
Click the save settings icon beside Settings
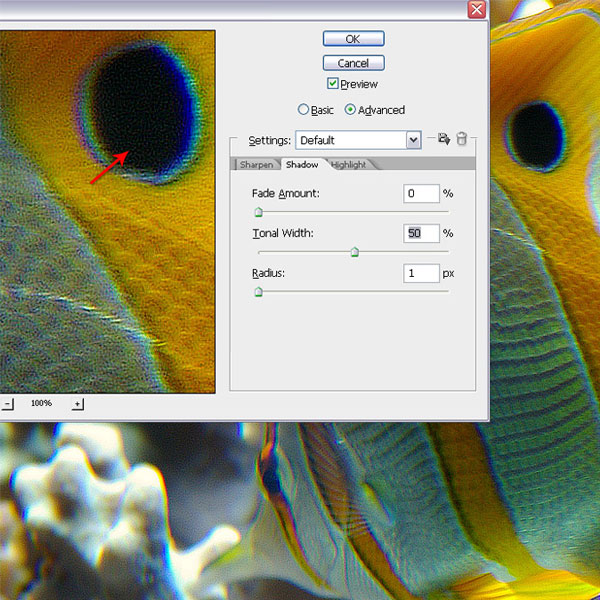444,140
